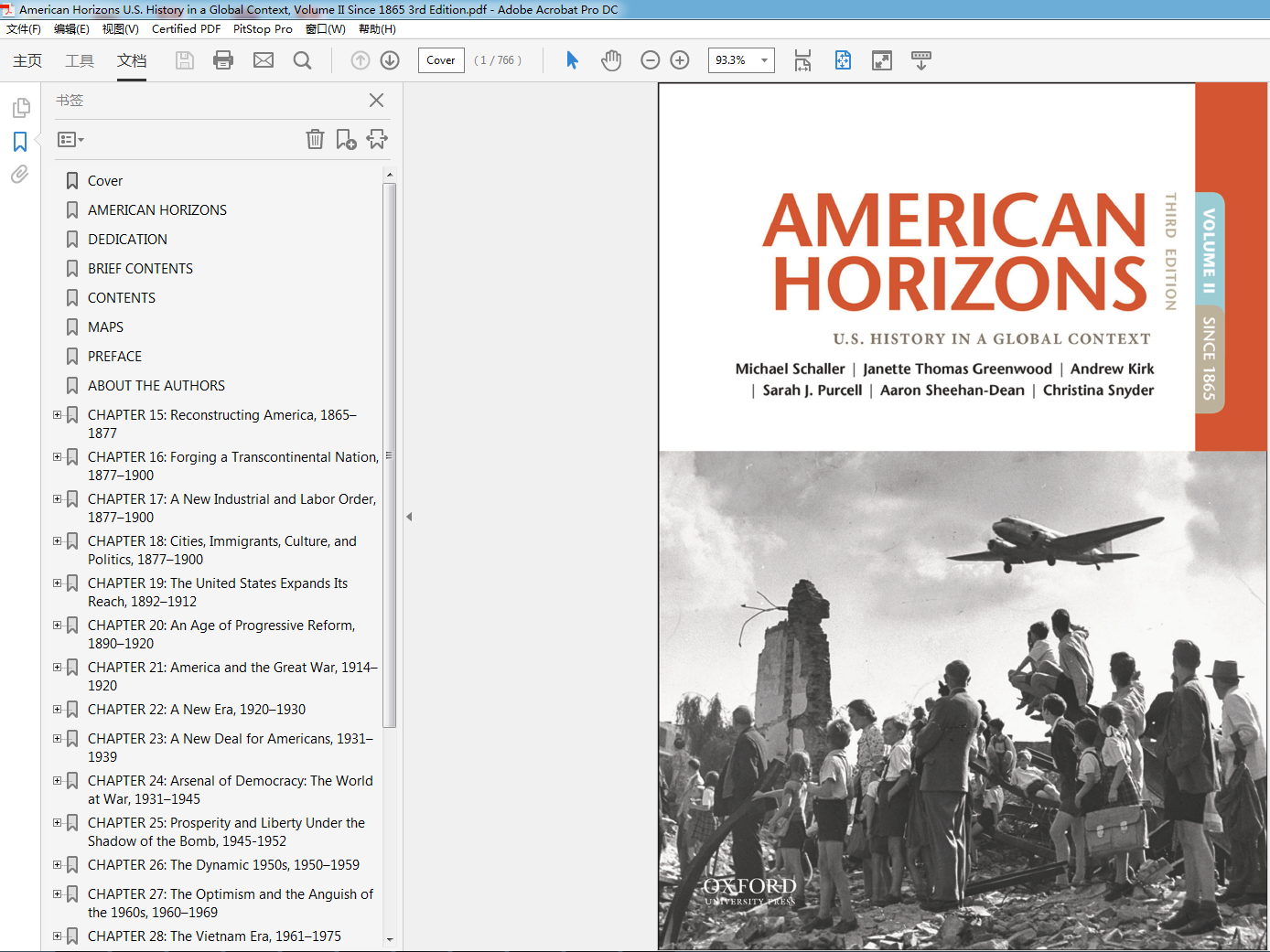The height and width of the screenshot is (952, 1270).
Task: Select CHAPTER 23 New Deal bookmark
Action: pyautogui.click(x=231, y=748)
